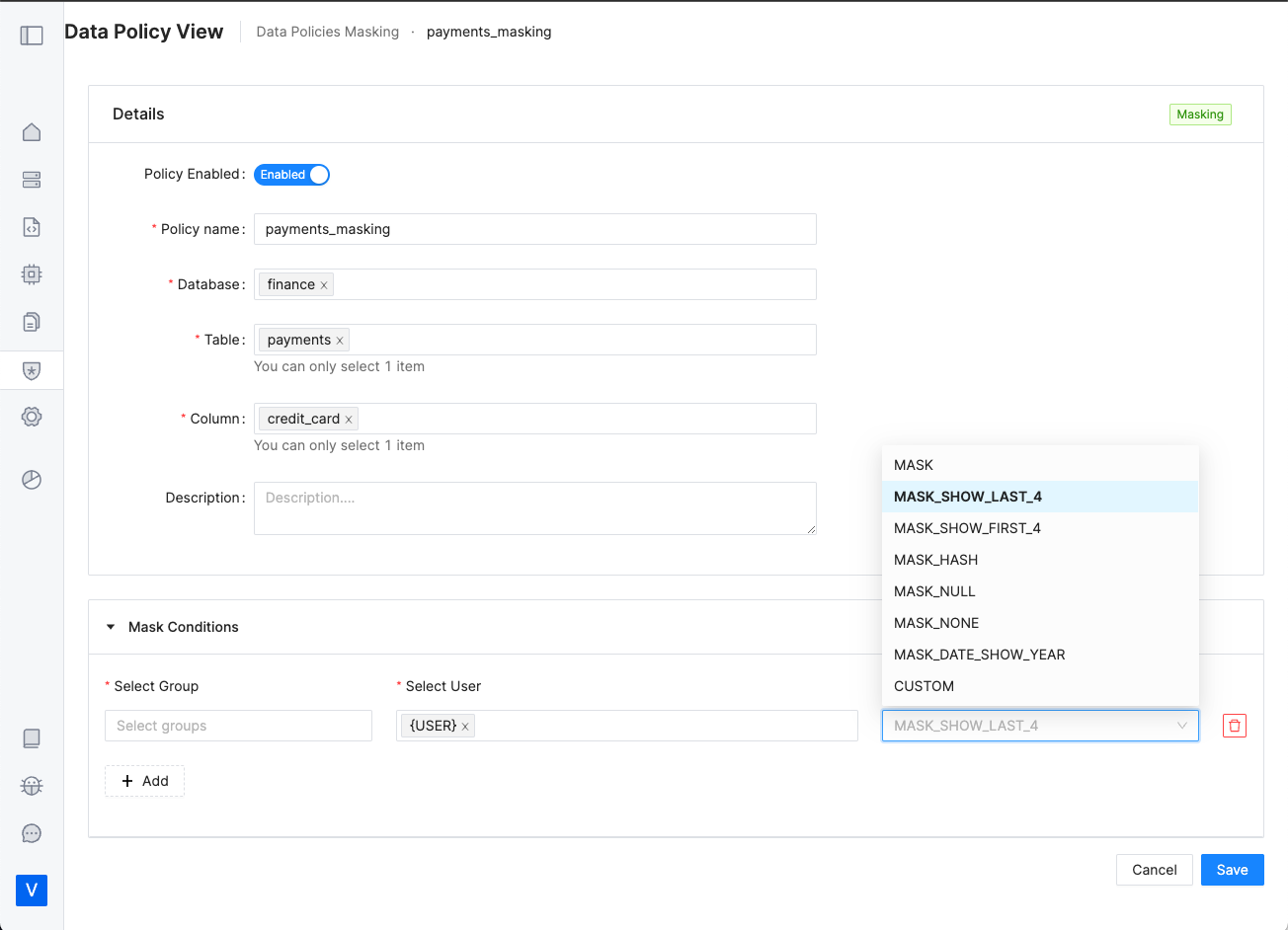
Task: Collapse the Mask Conditions section
Action: [110, 627]
